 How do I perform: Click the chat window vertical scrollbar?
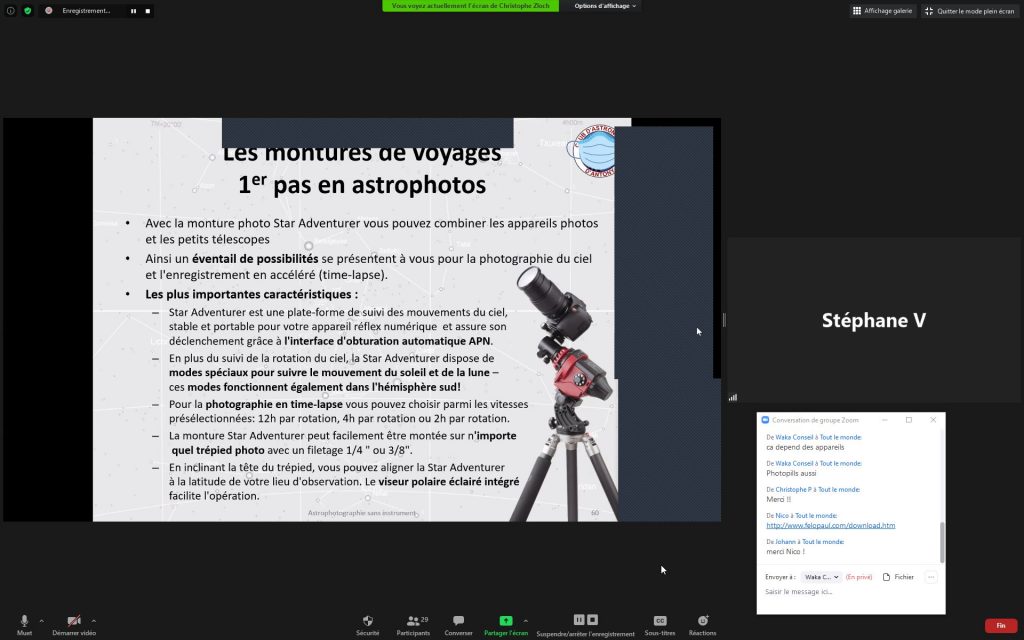(x=942, y=542)
